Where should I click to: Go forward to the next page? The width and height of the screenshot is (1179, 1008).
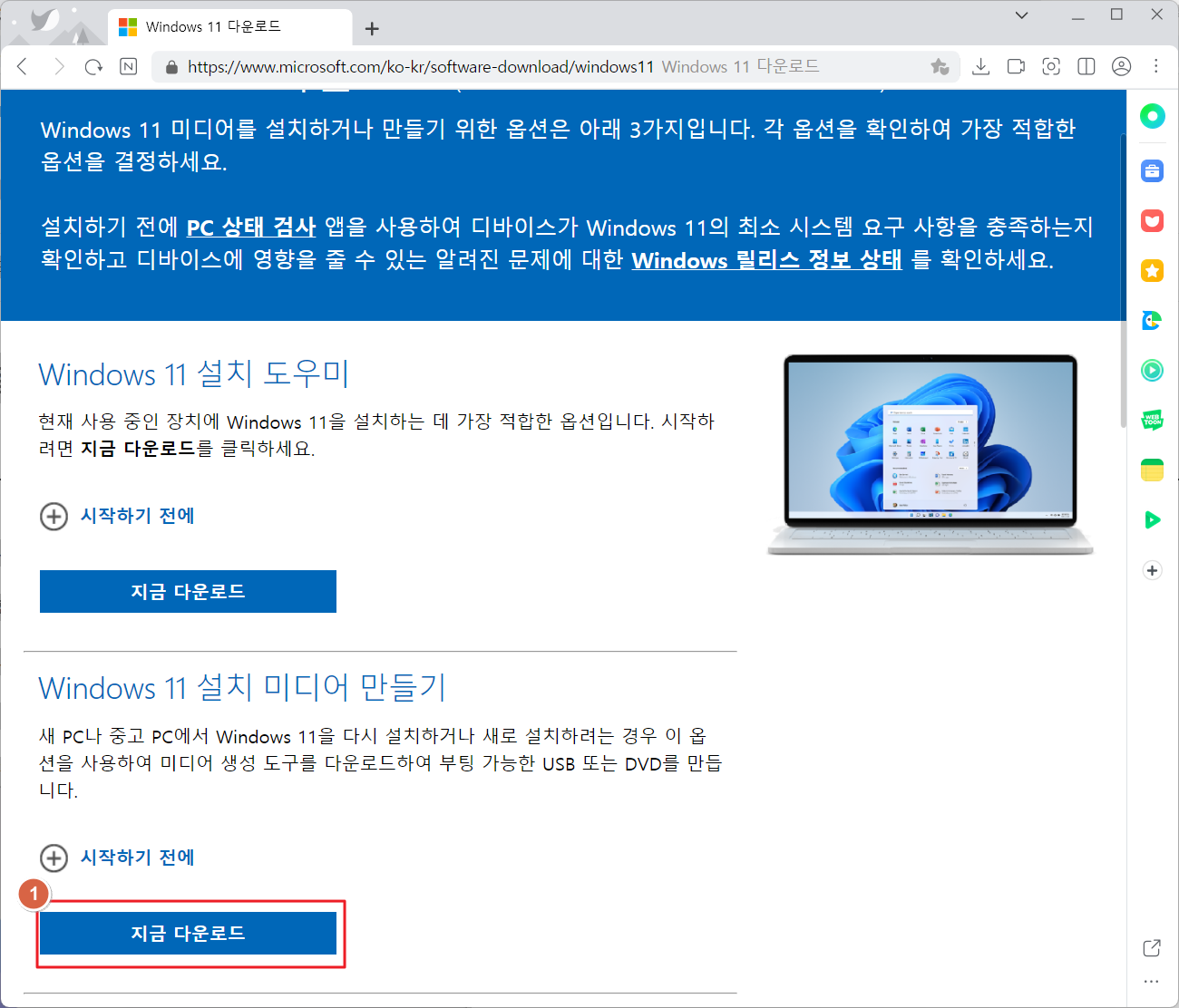click(x=59, y=66)
